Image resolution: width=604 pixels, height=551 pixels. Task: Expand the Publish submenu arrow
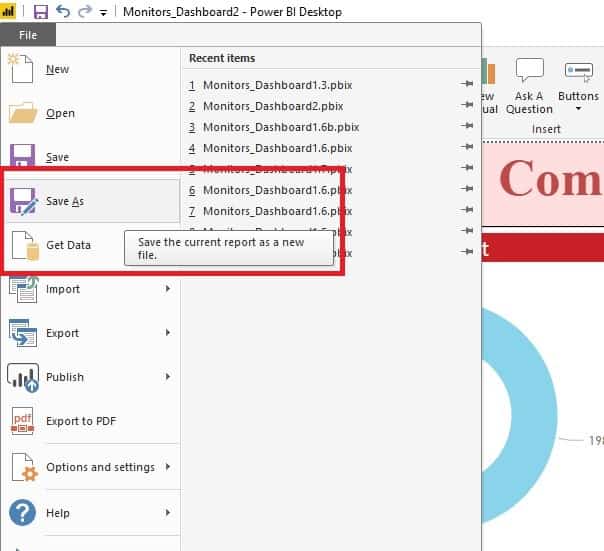point(168,376)
